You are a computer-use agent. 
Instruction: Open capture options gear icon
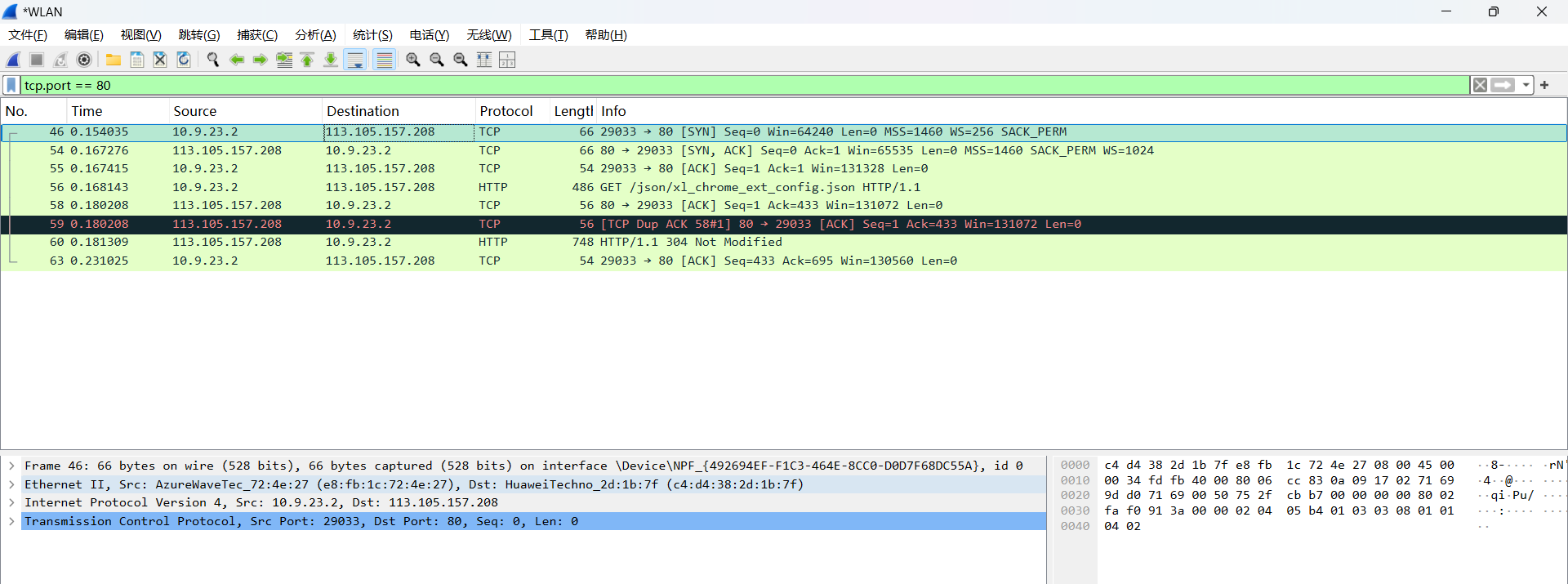click(x=84, y=60)
